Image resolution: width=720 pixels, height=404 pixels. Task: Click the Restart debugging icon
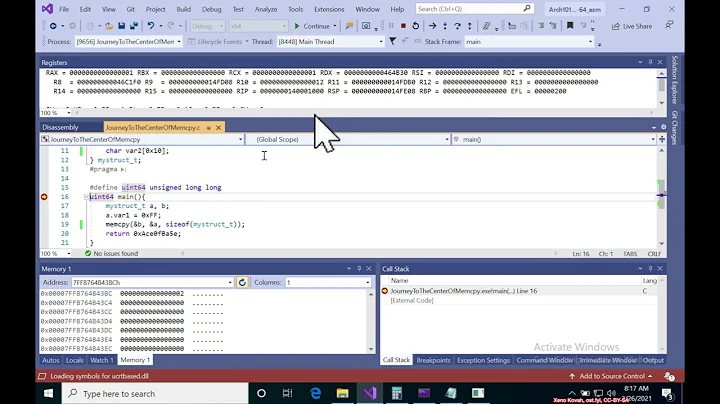click(x=416, y=26)
